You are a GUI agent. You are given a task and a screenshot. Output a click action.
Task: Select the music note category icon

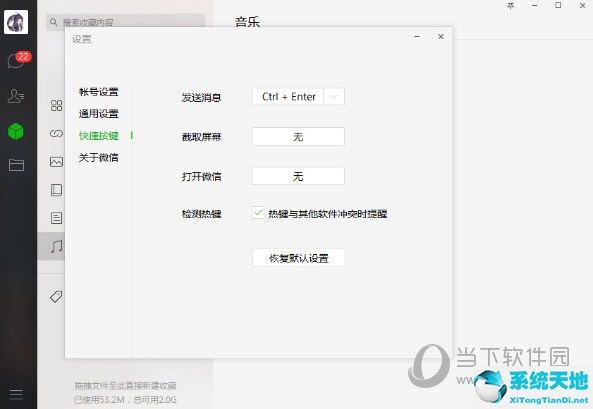pyautogui.click(x=56, y=246)
